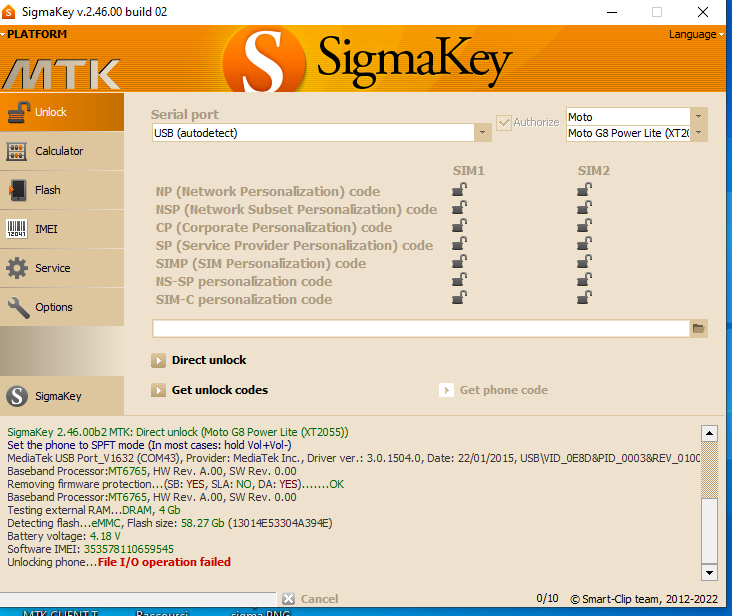
Task: Open the Service tab
Action: 62,268
